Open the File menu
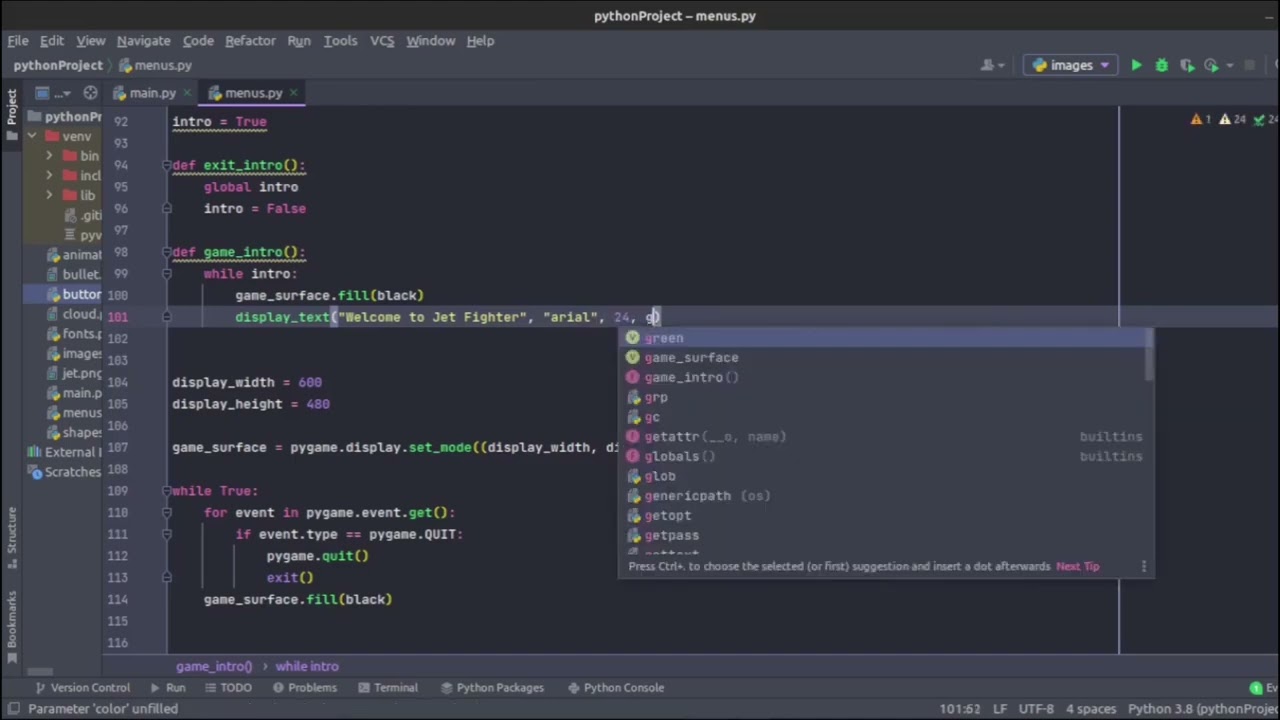Screen dimensions: 1280x720 point(18,41)
